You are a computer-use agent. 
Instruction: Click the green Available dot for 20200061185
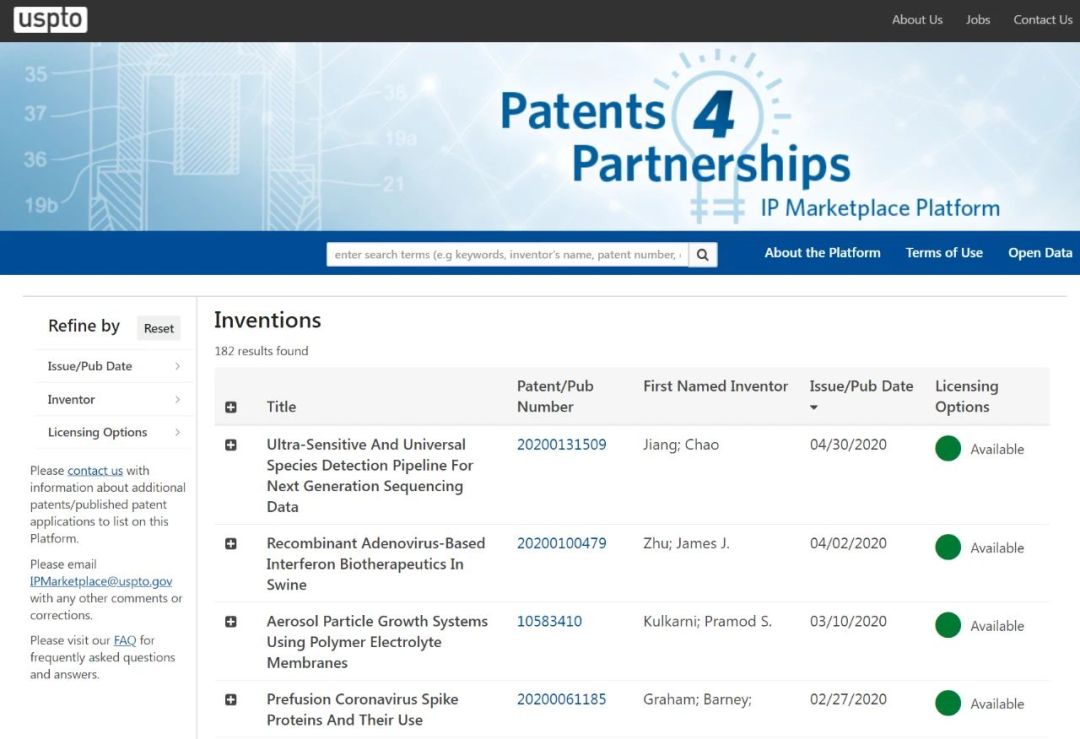(x=948, y=703)
